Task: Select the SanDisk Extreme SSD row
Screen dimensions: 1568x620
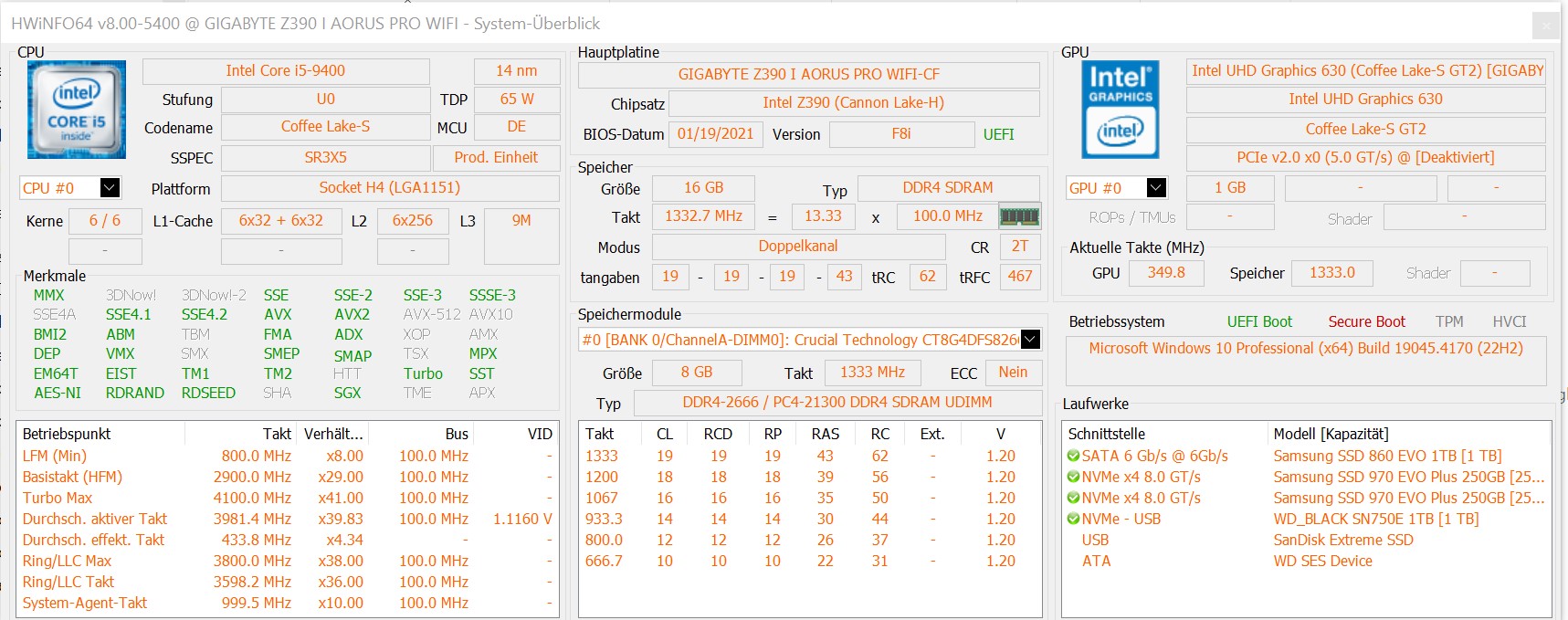Action: 1306,540
